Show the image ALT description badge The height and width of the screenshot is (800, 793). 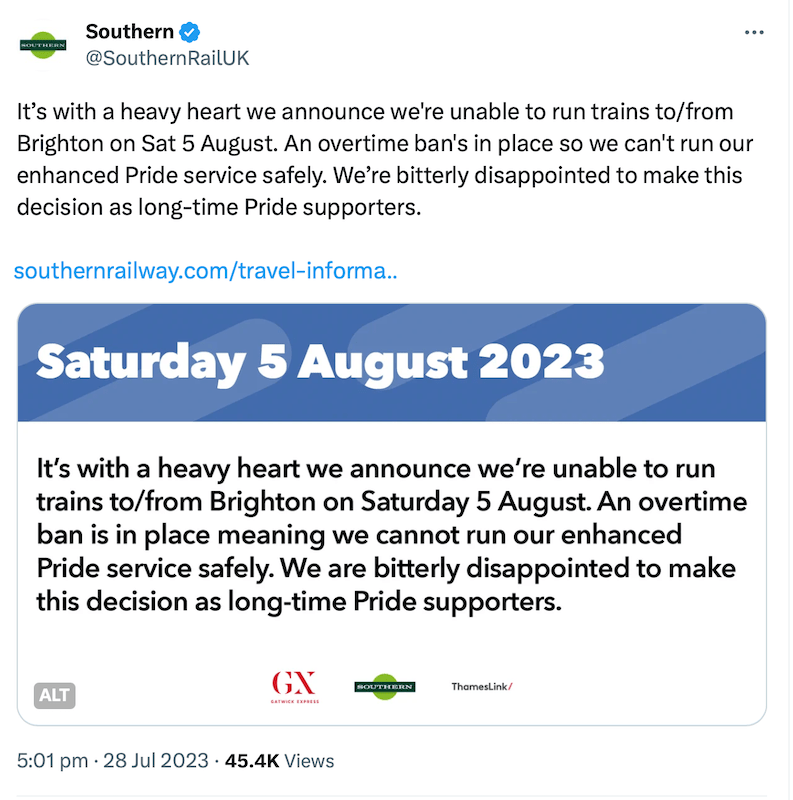click(55, 693)
